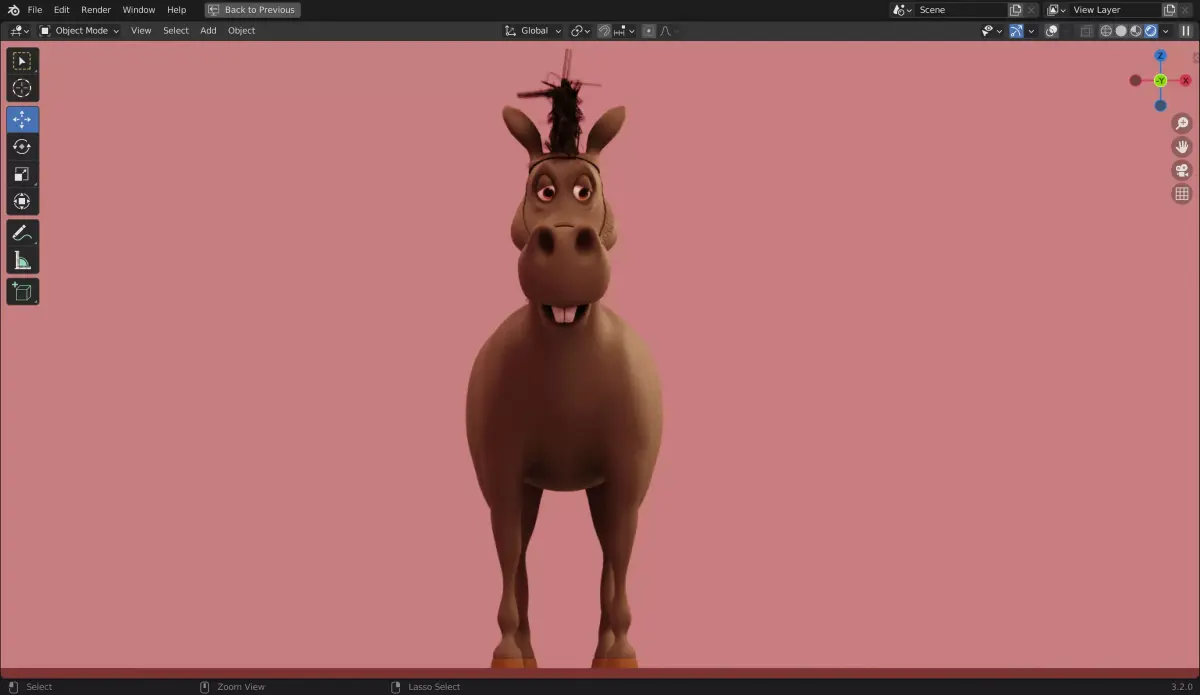
Task: Switch to solid viewport shading
Action: coord(1121,31)
